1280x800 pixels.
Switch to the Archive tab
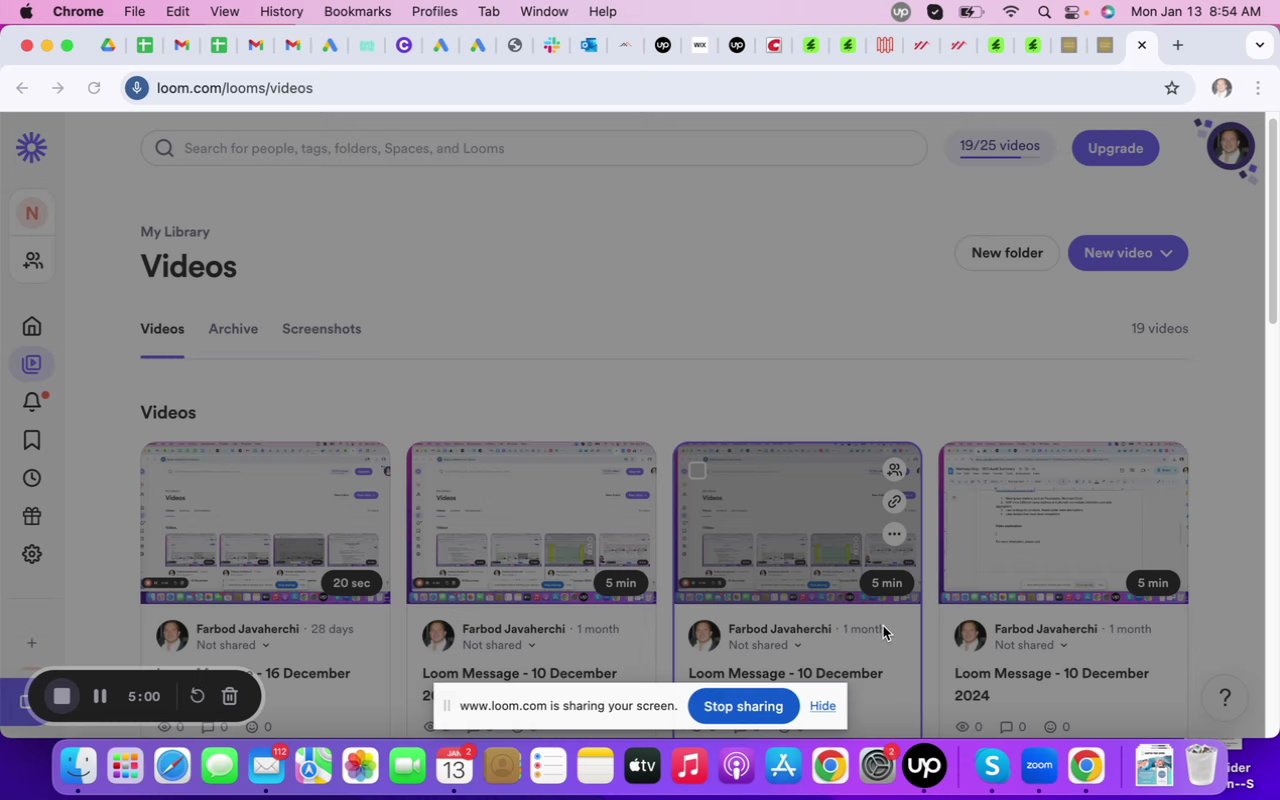pyautogui.click(x=233, y=329)
